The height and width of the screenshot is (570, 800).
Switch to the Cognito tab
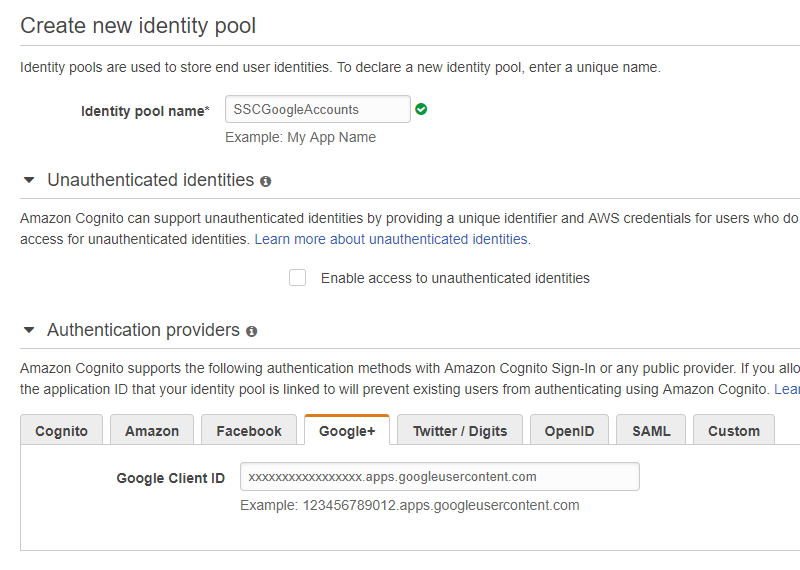pos(61,430)
